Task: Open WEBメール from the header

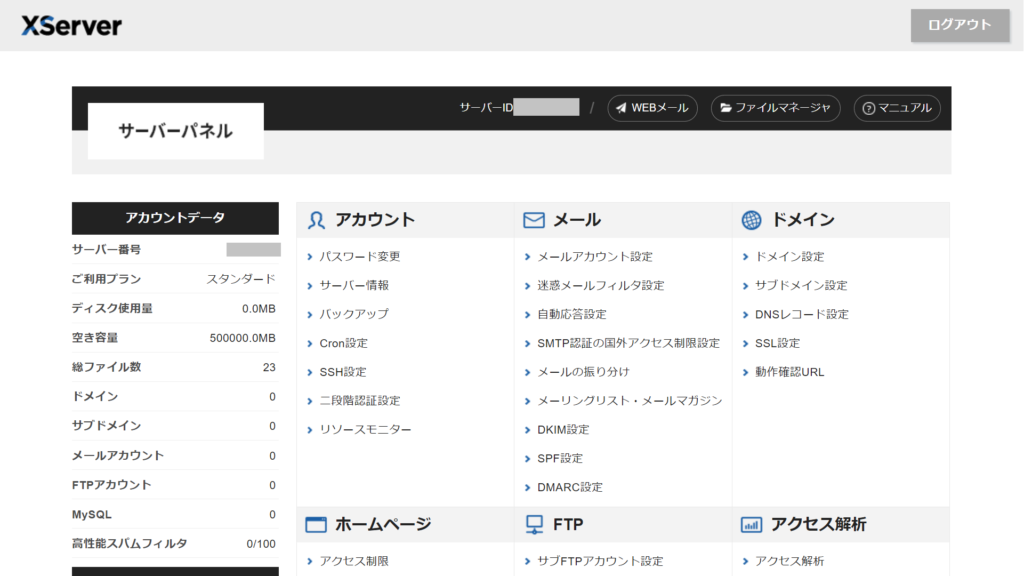Action: [652, 108]
